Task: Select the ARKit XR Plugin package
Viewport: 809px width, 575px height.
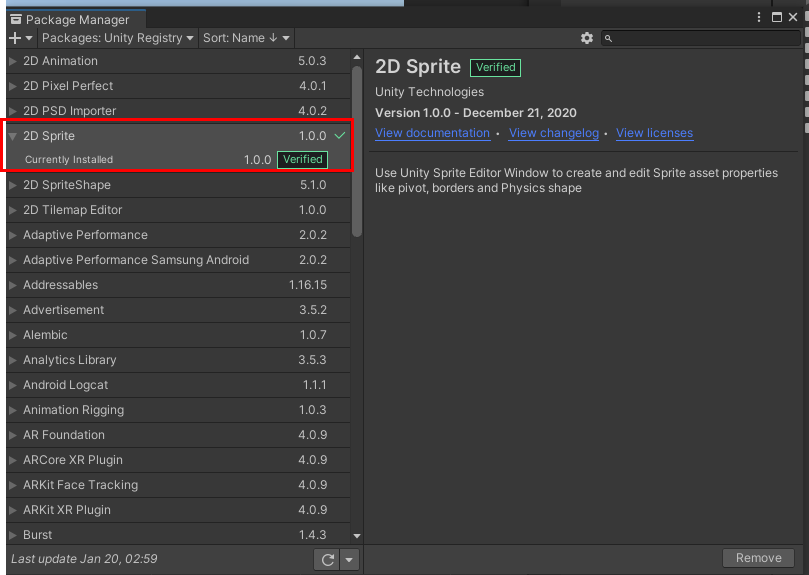Action: click(178, 510)
